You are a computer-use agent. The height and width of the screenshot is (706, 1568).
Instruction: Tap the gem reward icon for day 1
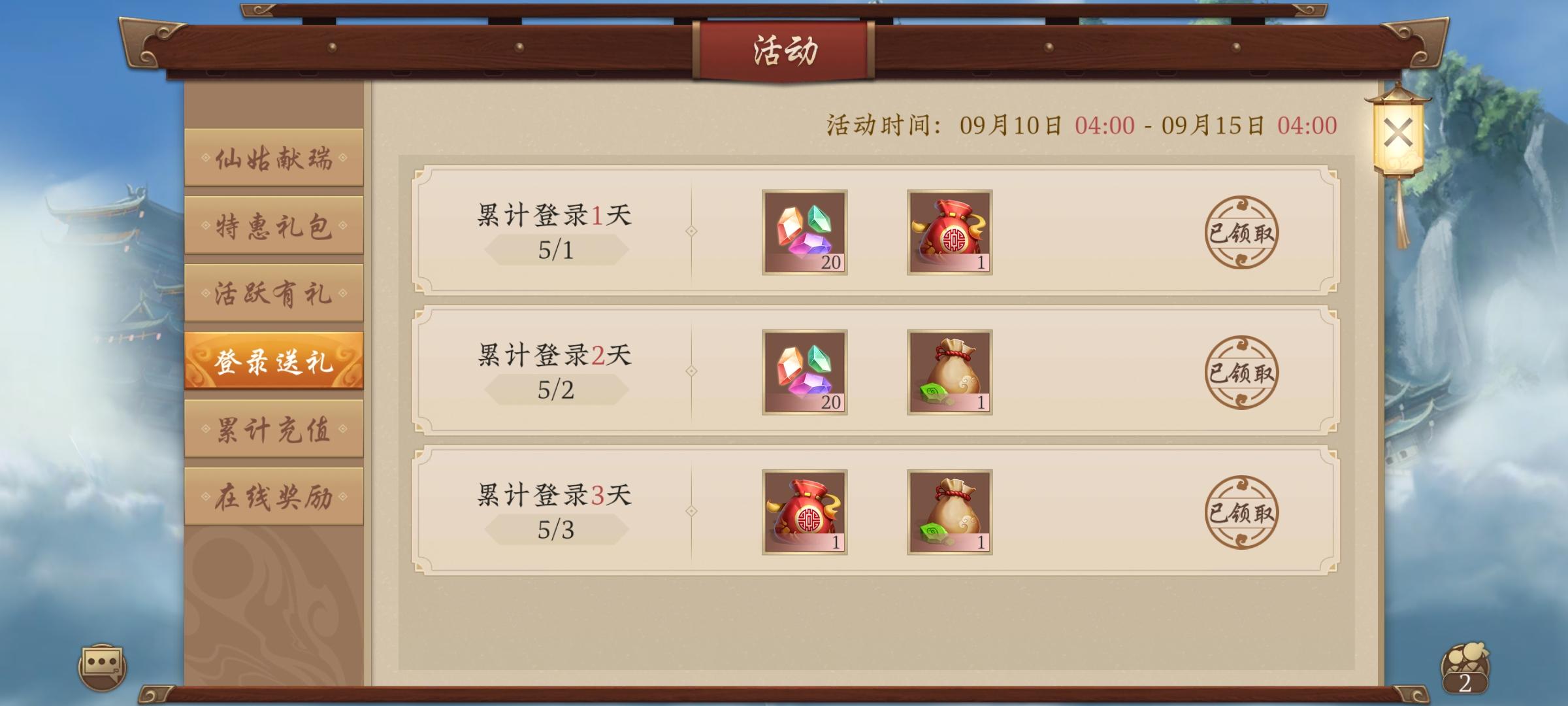[x=804, y=232]
